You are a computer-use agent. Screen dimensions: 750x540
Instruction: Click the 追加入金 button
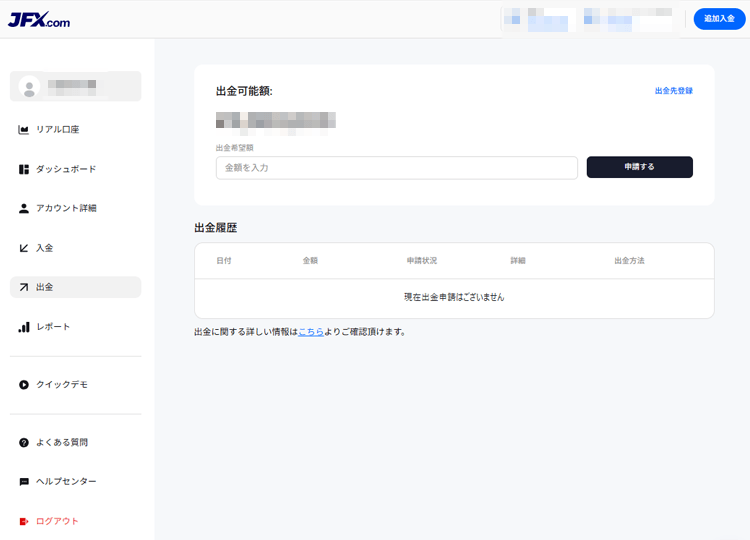tap(719, 19)
